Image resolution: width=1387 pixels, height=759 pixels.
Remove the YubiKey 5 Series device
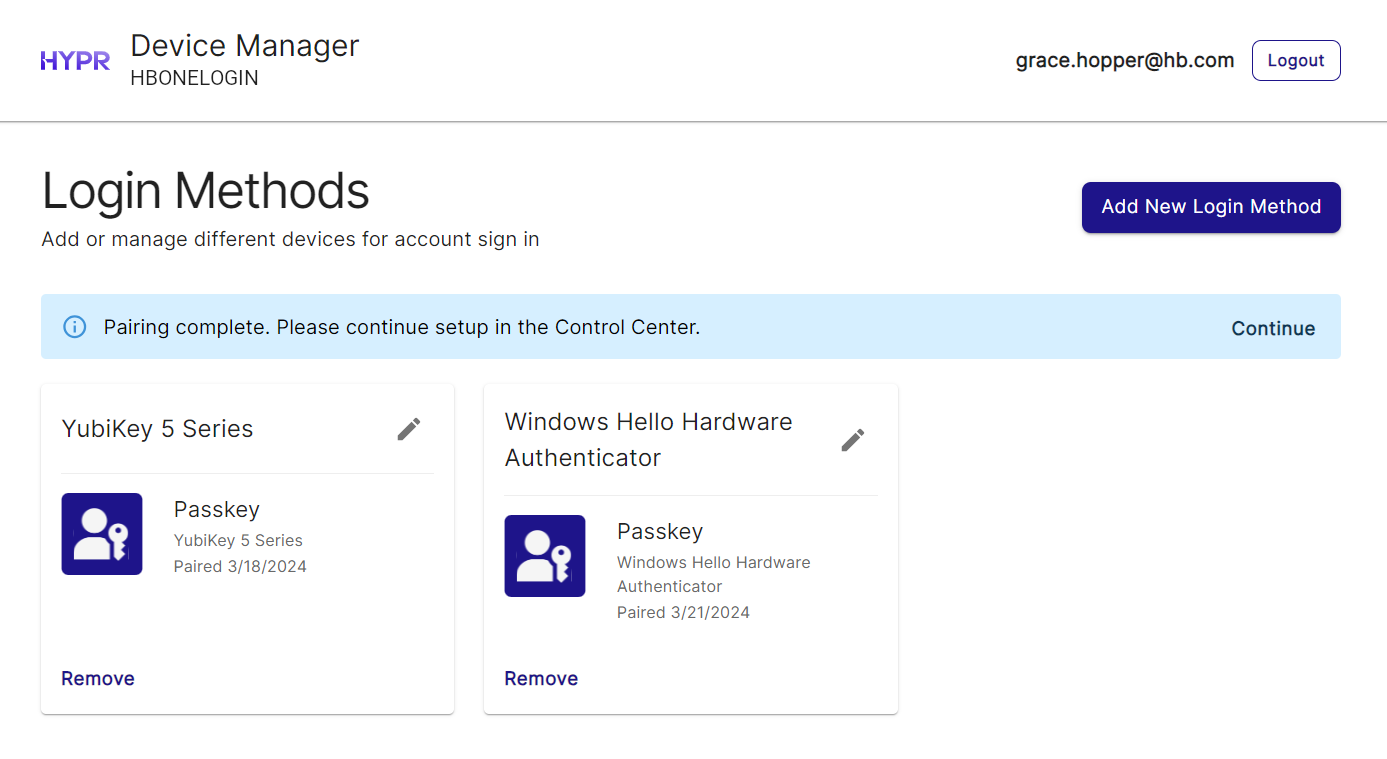pos(98,678)
